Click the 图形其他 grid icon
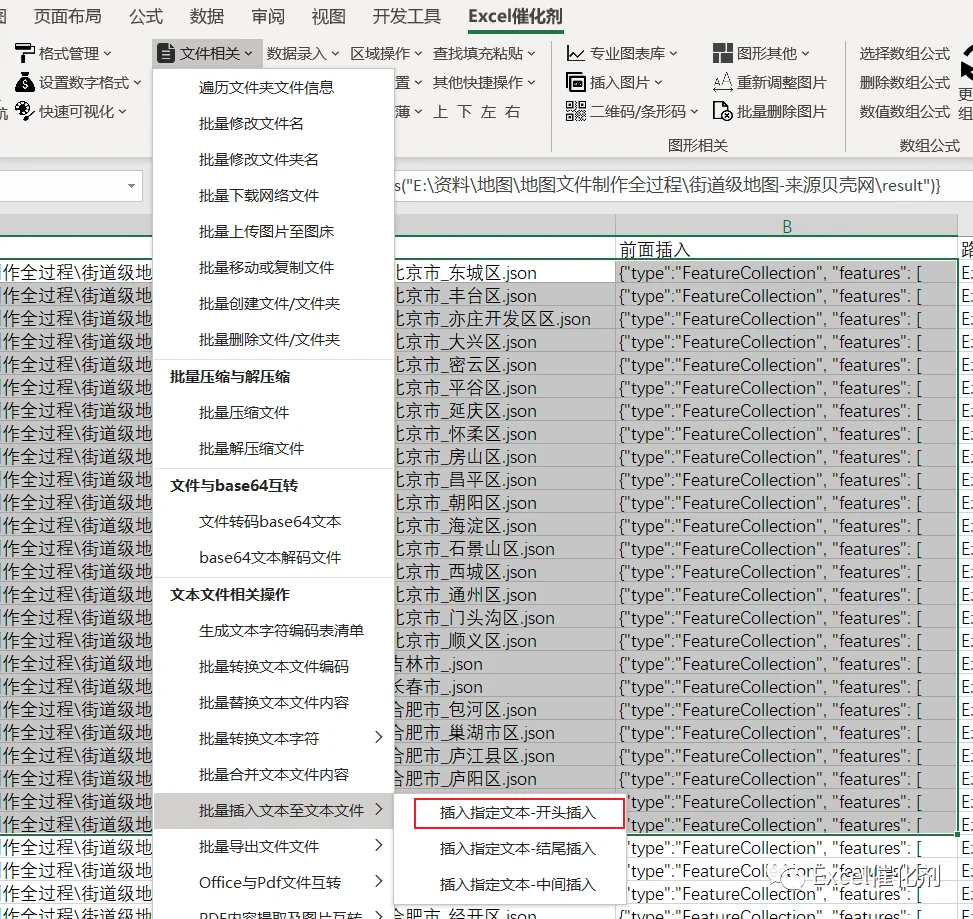 723,54
